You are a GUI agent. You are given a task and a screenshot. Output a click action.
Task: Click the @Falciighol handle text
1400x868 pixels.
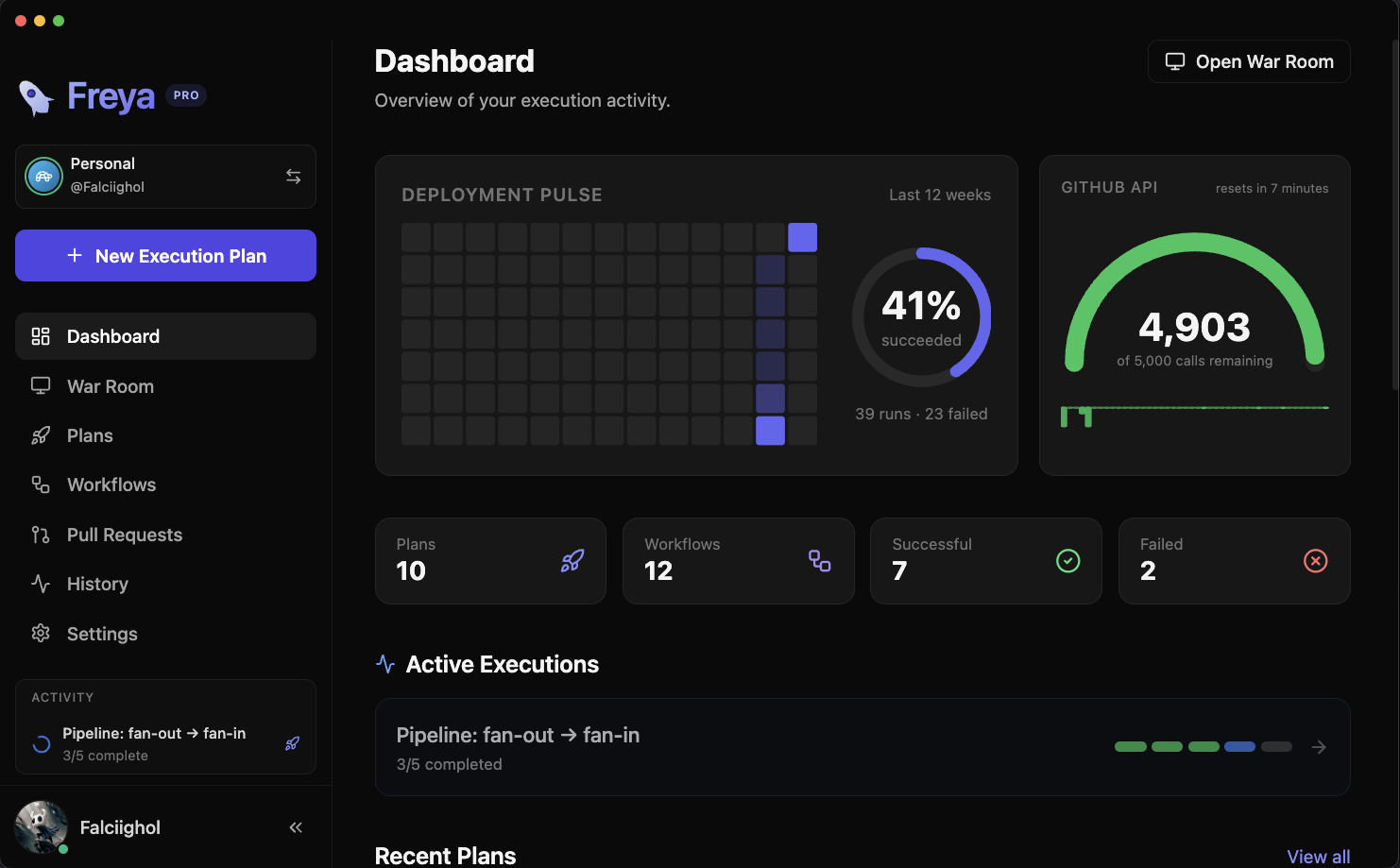point(108,187)
